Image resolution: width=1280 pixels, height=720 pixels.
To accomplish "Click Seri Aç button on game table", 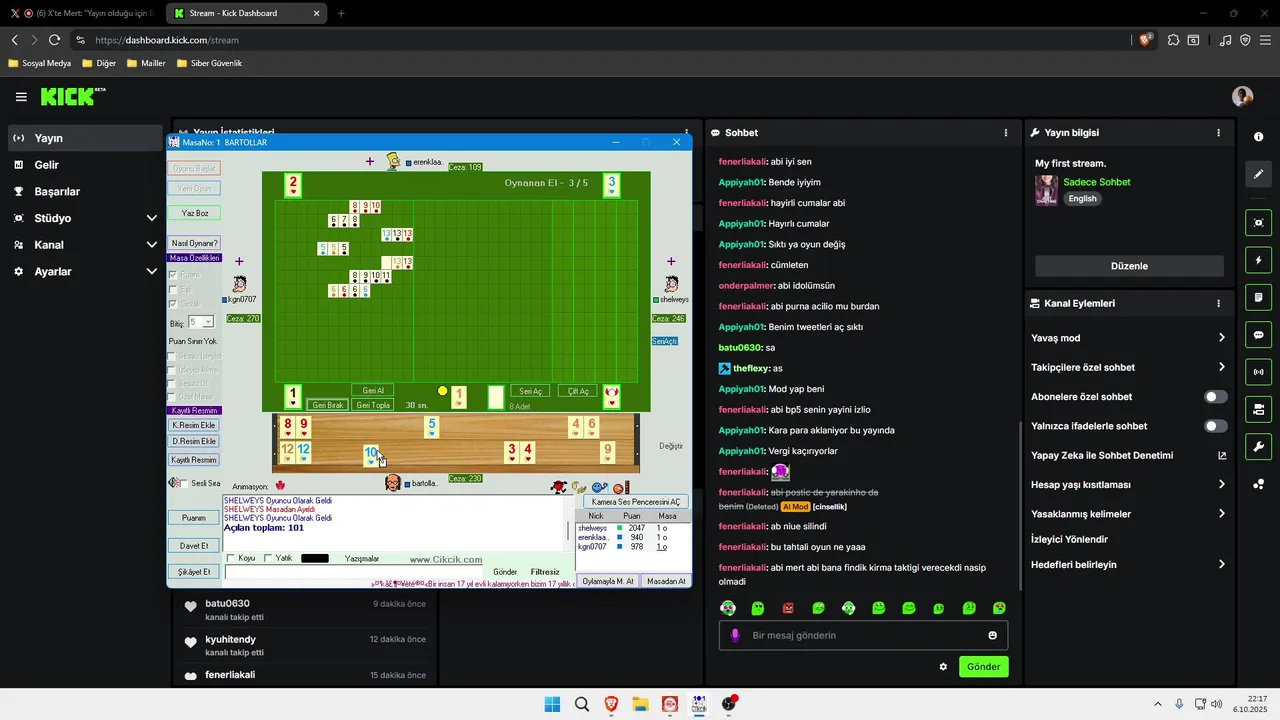I will [529, 391].
